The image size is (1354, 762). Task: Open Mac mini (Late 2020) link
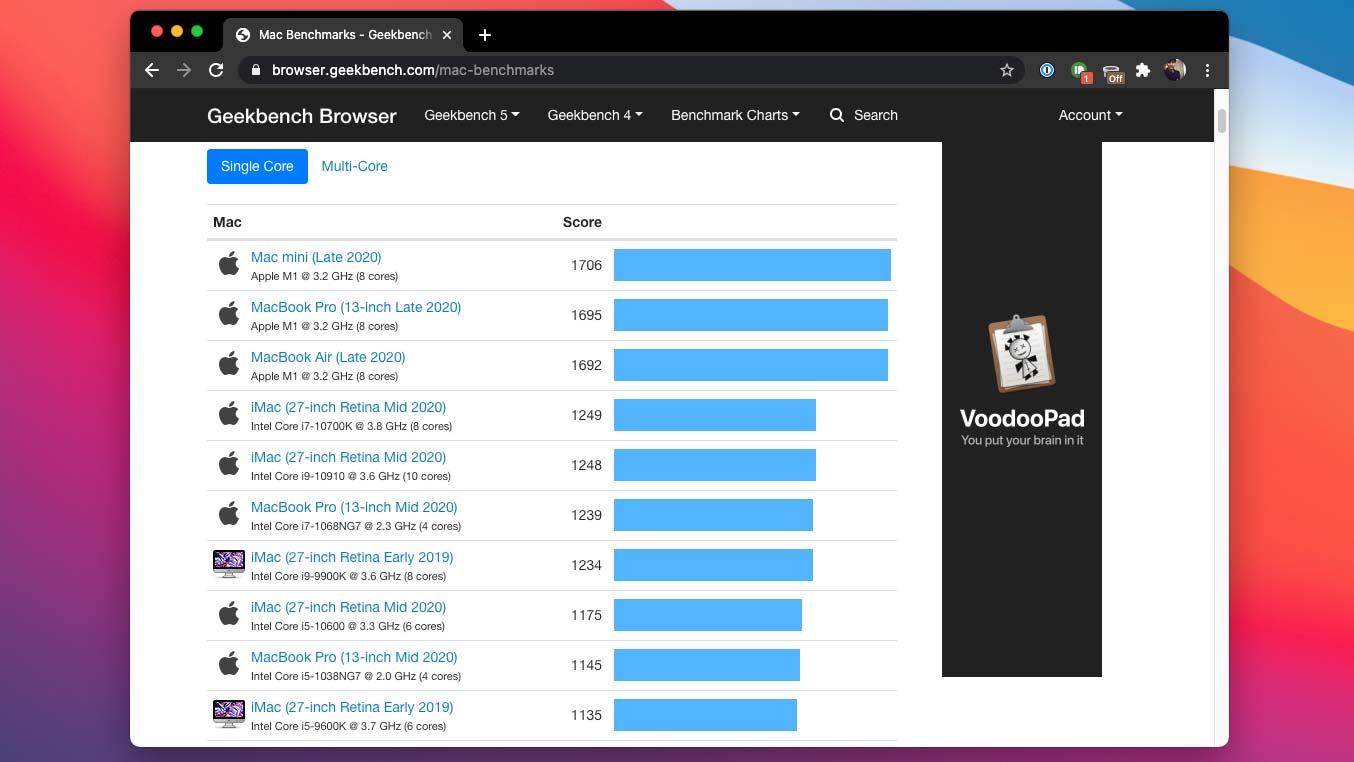(x=316, y=257)
